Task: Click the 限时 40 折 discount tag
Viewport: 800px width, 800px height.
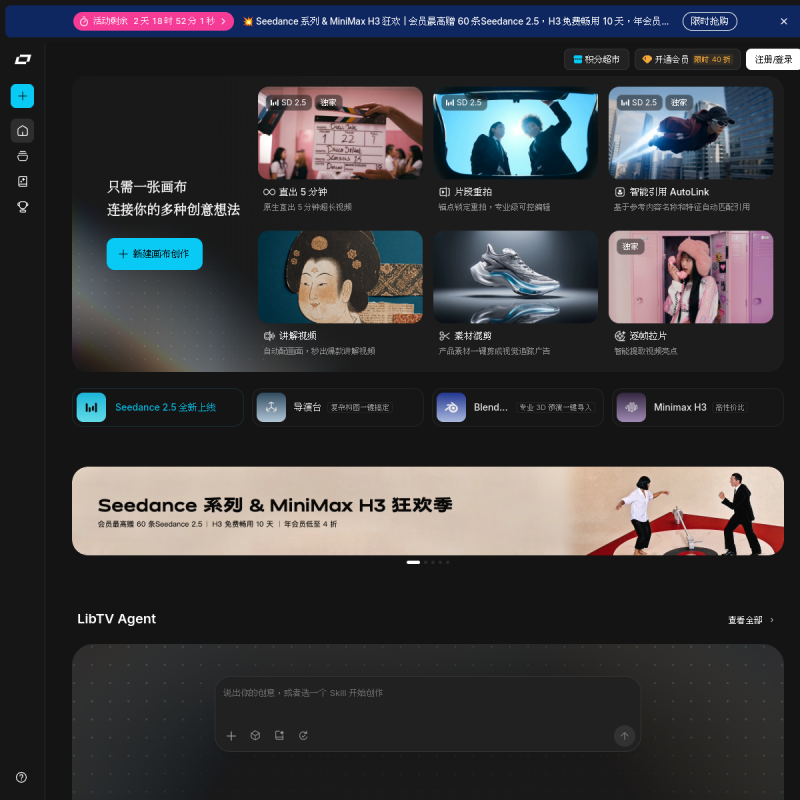Action: [712, 59]
